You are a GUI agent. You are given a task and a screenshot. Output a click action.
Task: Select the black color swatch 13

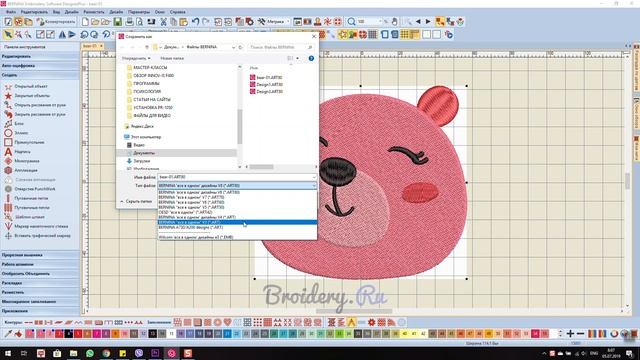click(x=153, y=334)
